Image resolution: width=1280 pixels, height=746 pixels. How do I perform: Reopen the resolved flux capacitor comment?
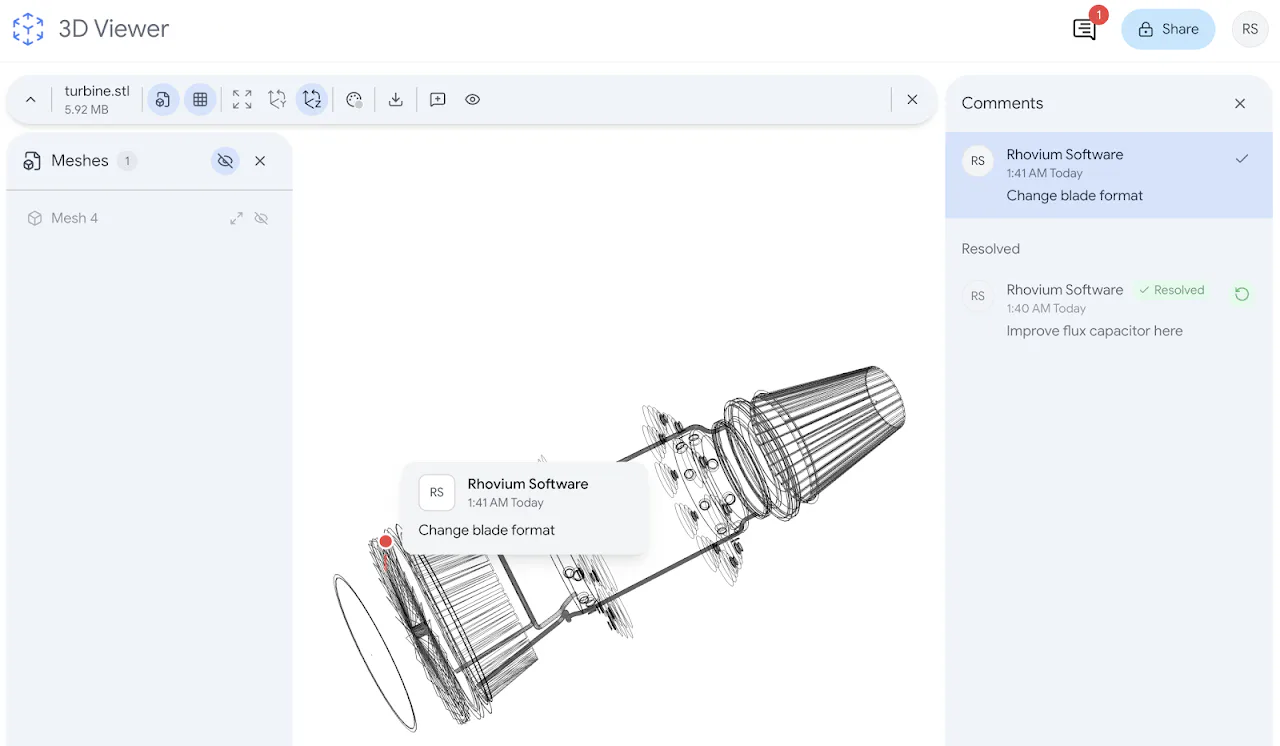pos(1242,294)
